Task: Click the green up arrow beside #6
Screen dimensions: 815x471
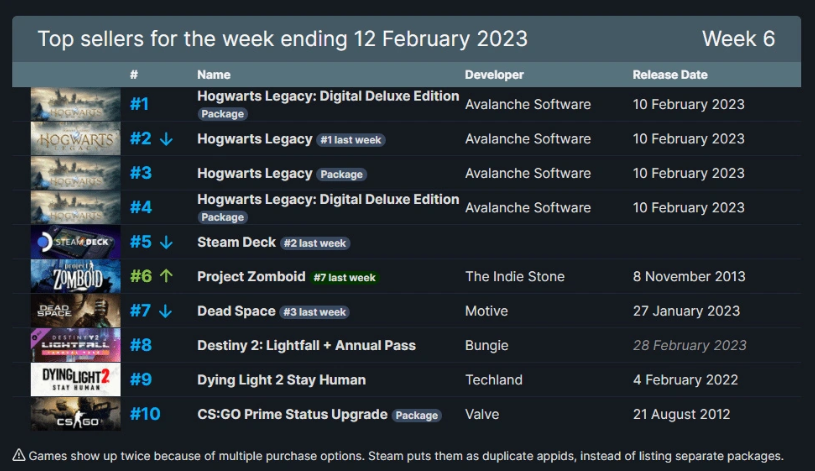Action: 166,276
